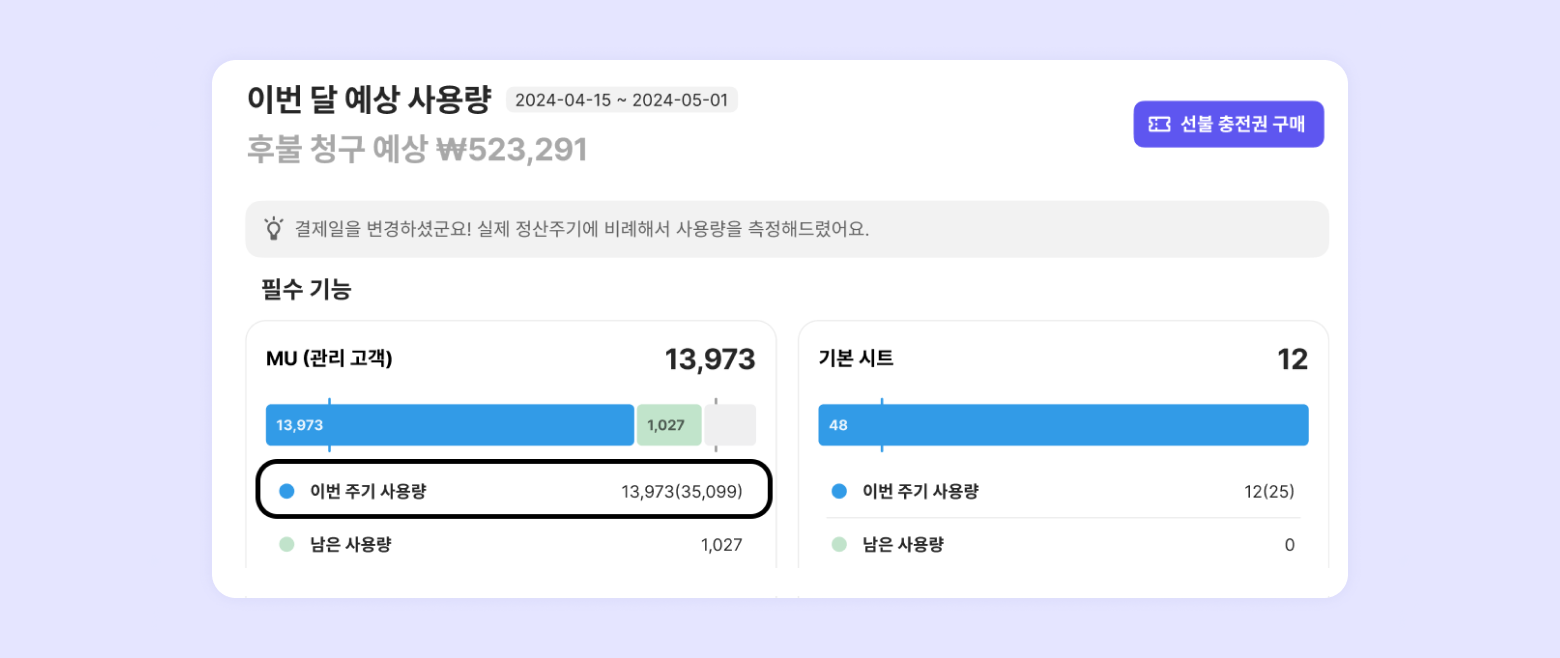Click the ticket icon on the purchase button
1560x658 pixels.
[x=1159, y=124]
